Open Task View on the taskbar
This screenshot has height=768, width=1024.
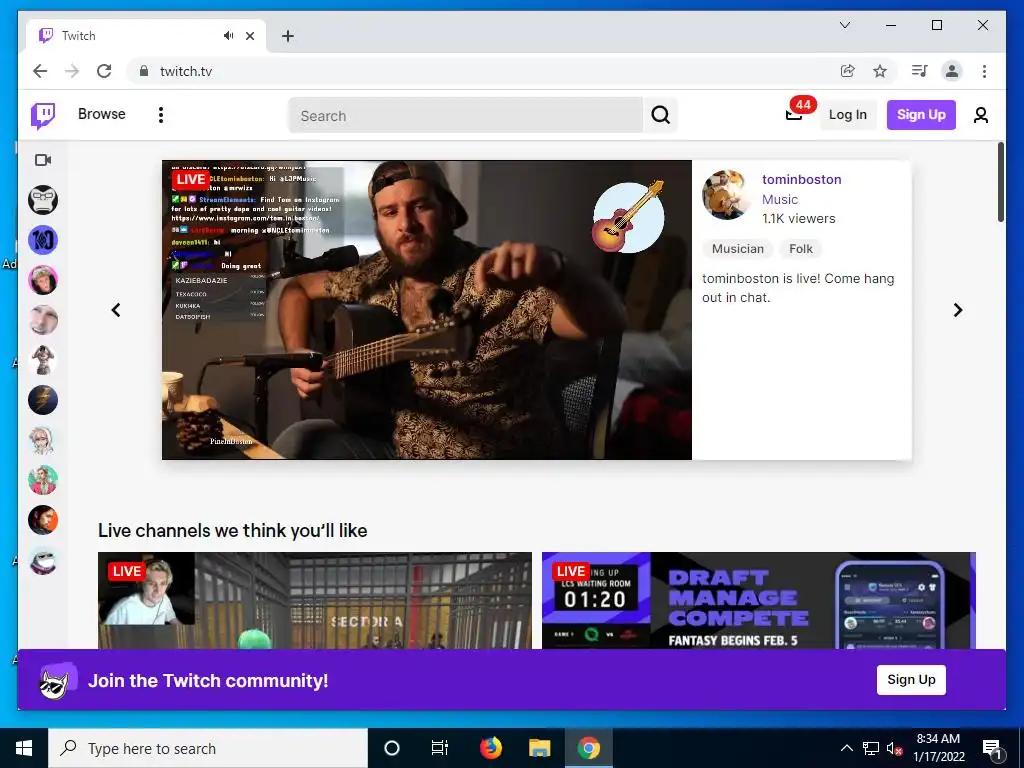[x=440, y=748]
